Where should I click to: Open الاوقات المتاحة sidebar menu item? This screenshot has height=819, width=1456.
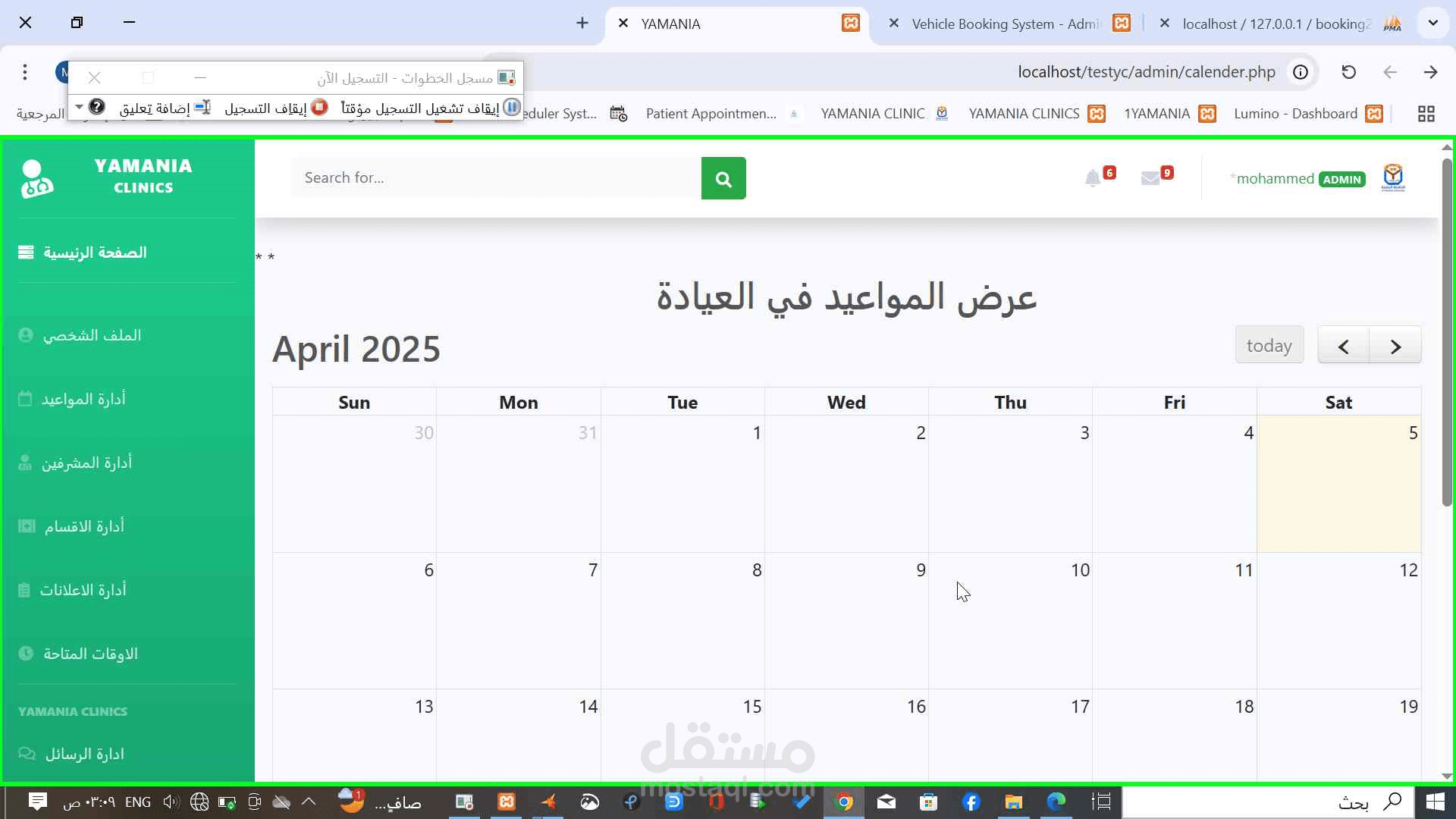(89, 654)
